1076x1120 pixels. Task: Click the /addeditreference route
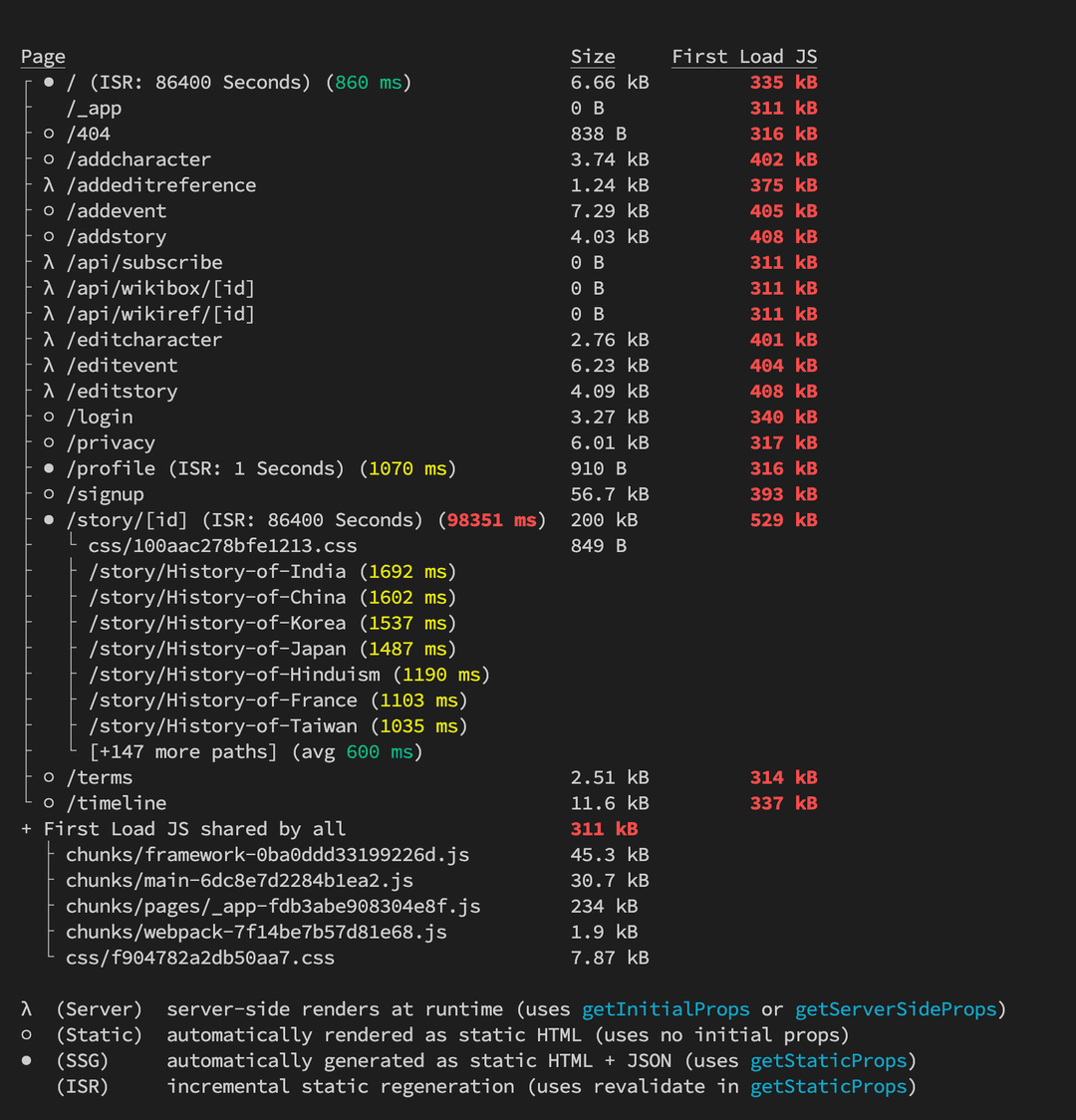160,185
